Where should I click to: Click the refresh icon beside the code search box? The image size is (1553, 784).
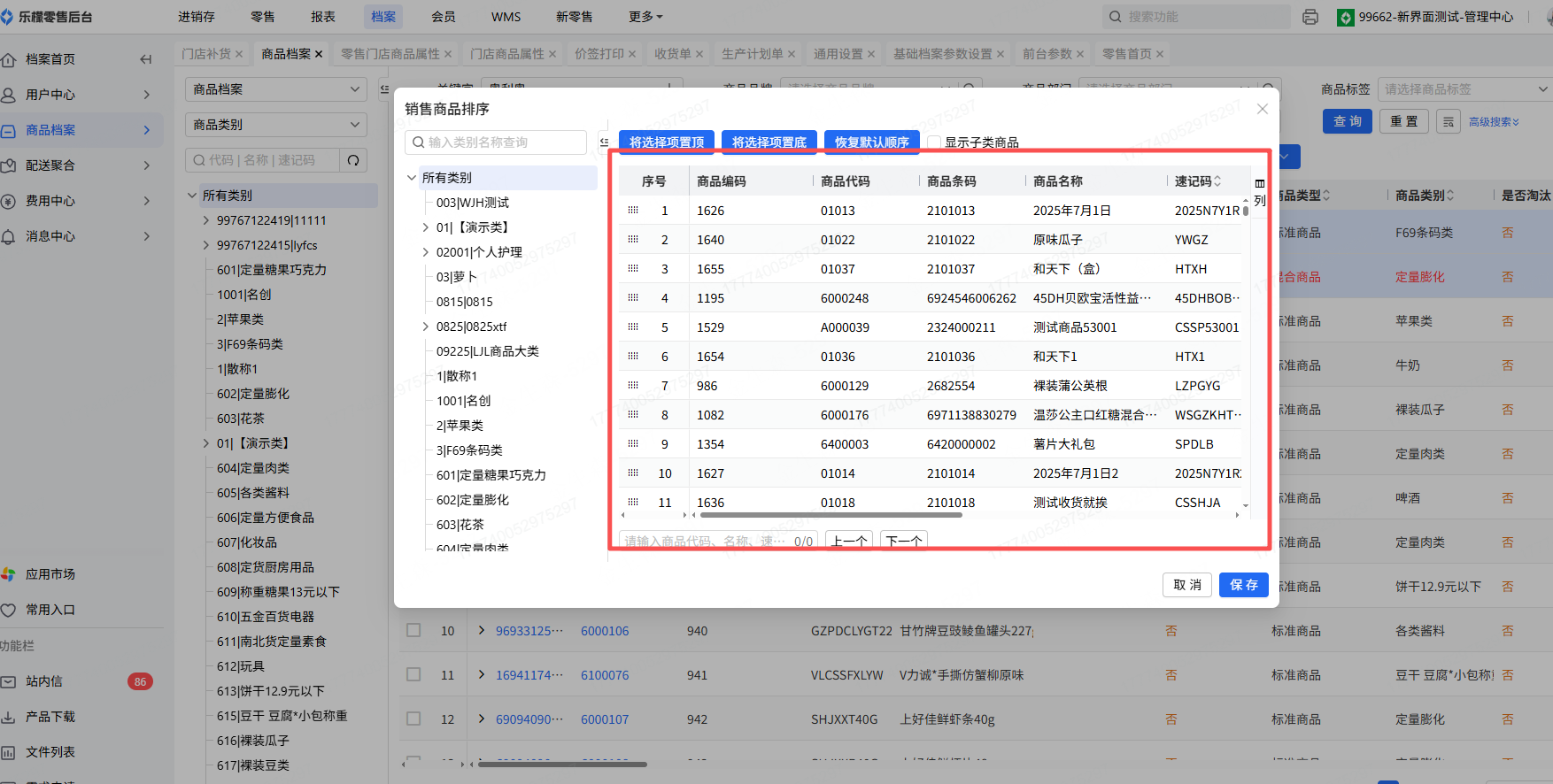click(x=353, y=160)
